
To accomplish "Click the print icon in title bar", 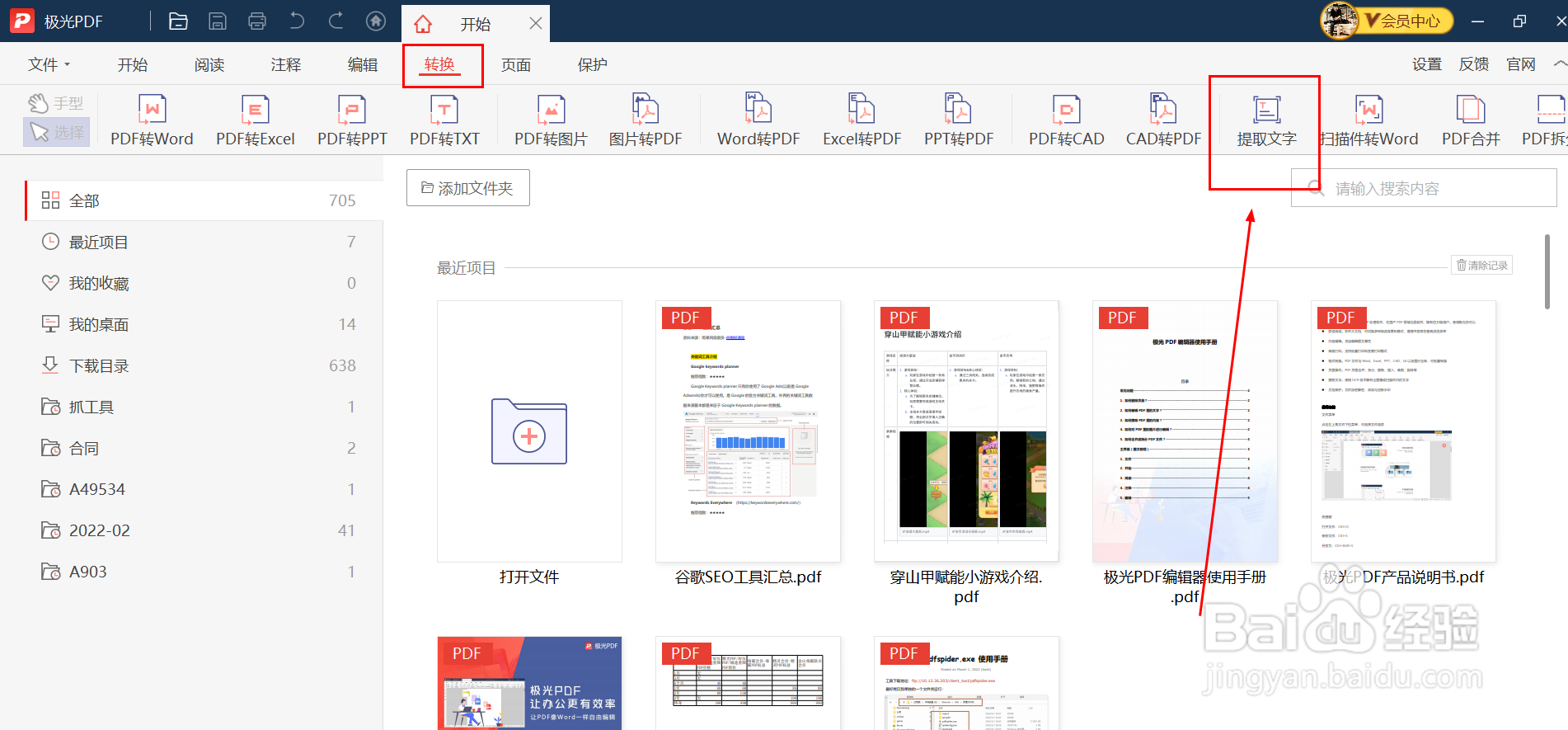I will (257, 21).
